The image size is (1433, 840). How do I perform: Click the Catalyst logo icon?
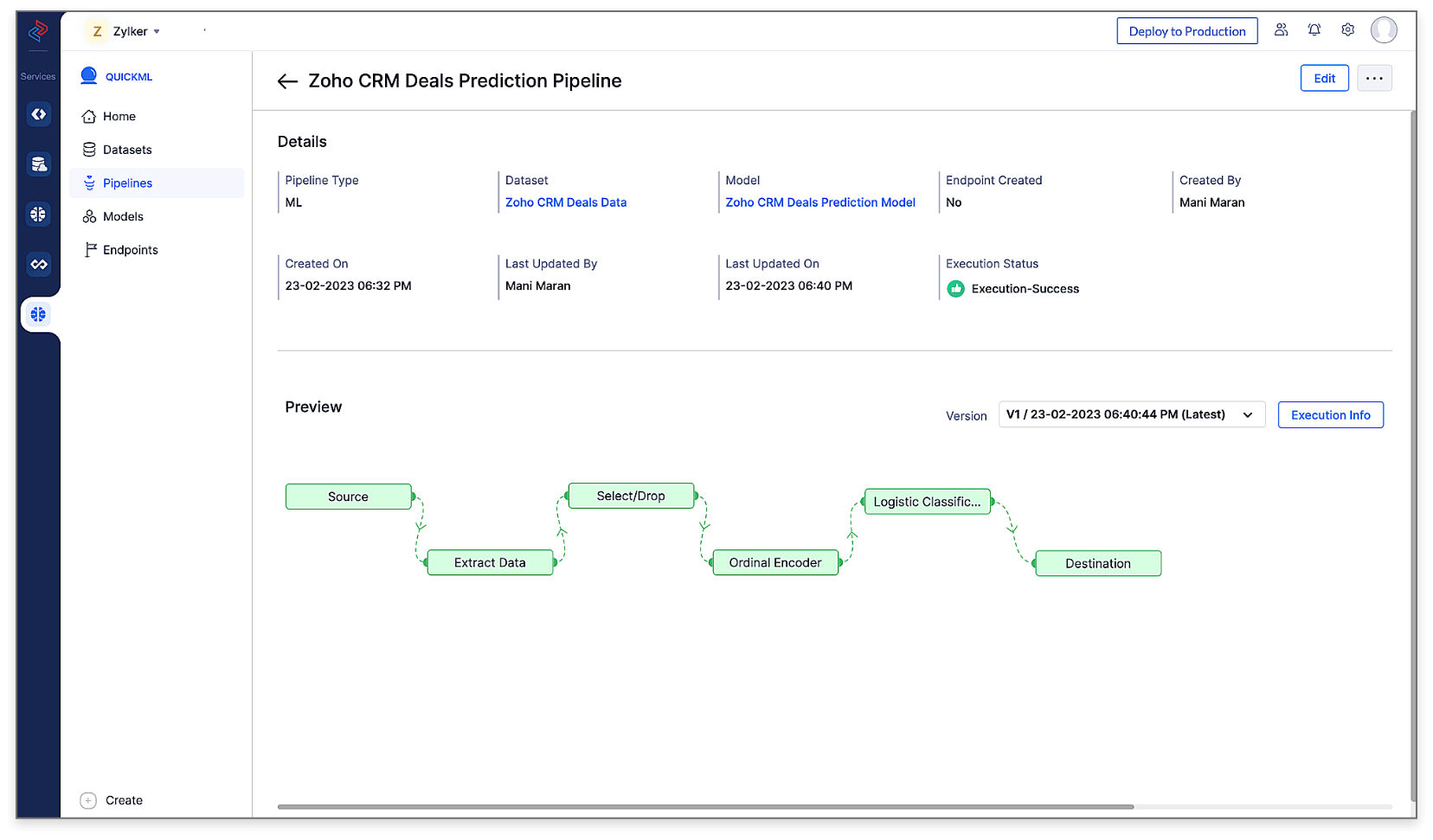point(38,32)
